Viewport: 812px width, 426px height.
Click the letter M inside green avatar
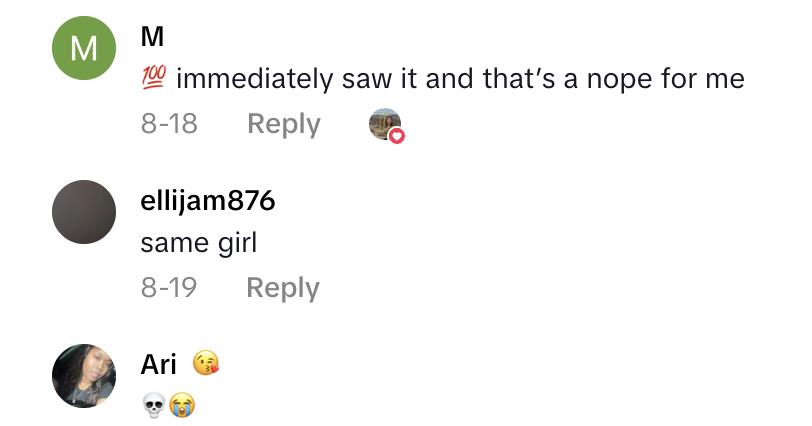coord(84,48)
